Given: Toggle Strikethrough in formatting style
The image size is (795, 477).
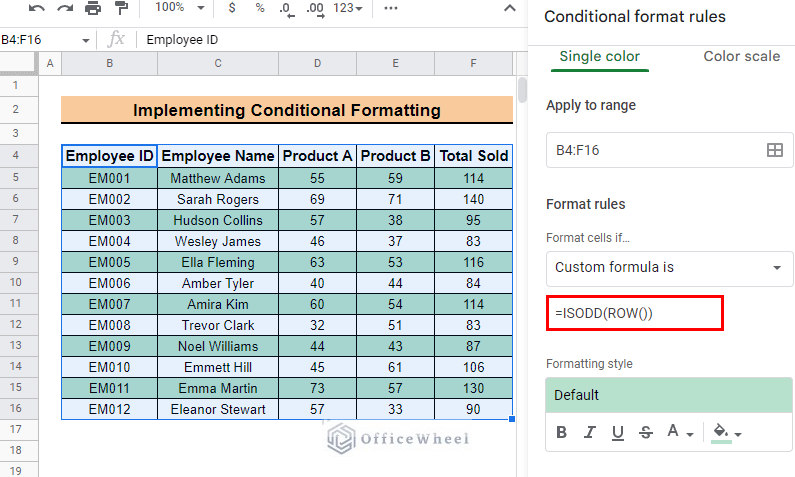Looking at the screenshot, I should pos(645,432).
